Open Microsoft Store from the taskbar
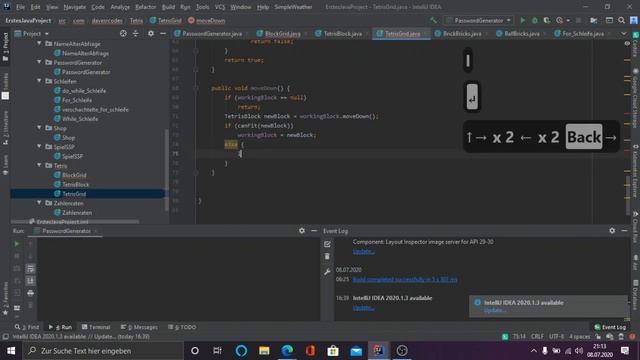Screen dimensions: 640x360 [x=333, y=351]
